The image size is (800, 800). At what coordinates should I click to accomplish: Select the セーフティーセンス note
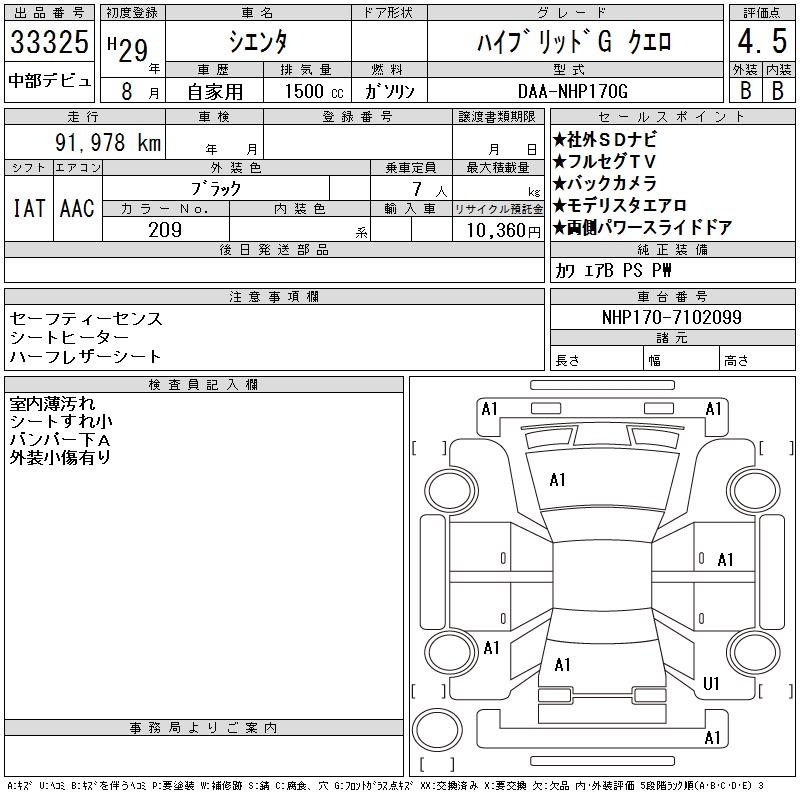pyautogui.click(x=86, y=319)
